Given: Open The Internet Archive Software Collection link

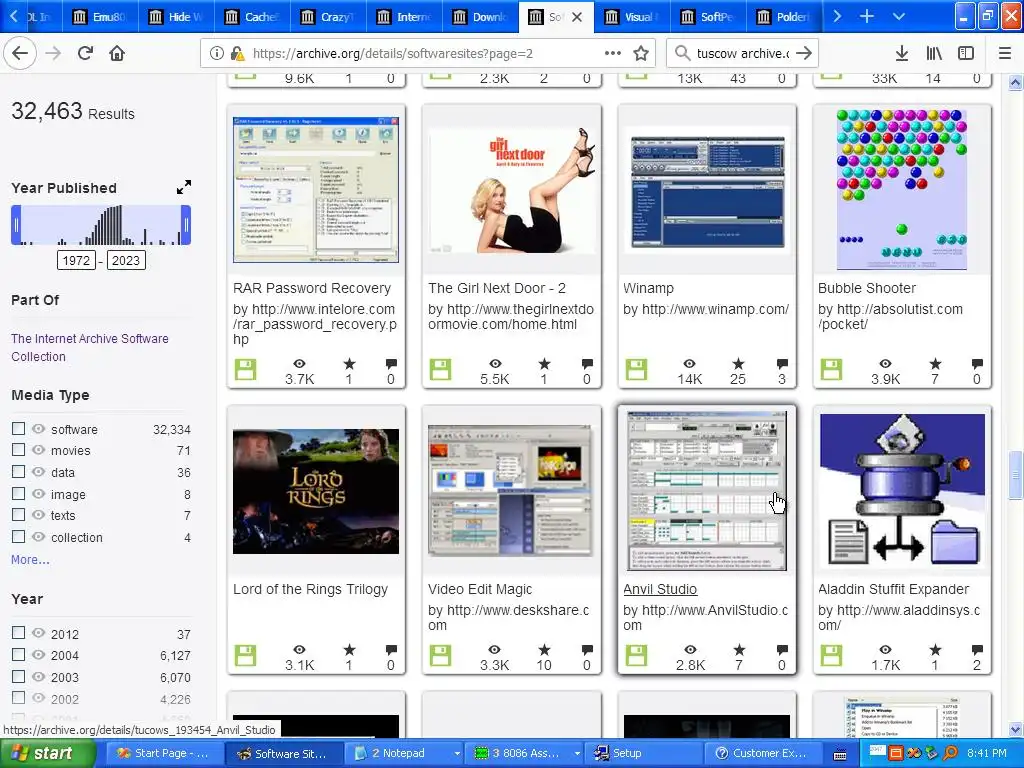Looking at the screenshot, I should pos(89,347).
